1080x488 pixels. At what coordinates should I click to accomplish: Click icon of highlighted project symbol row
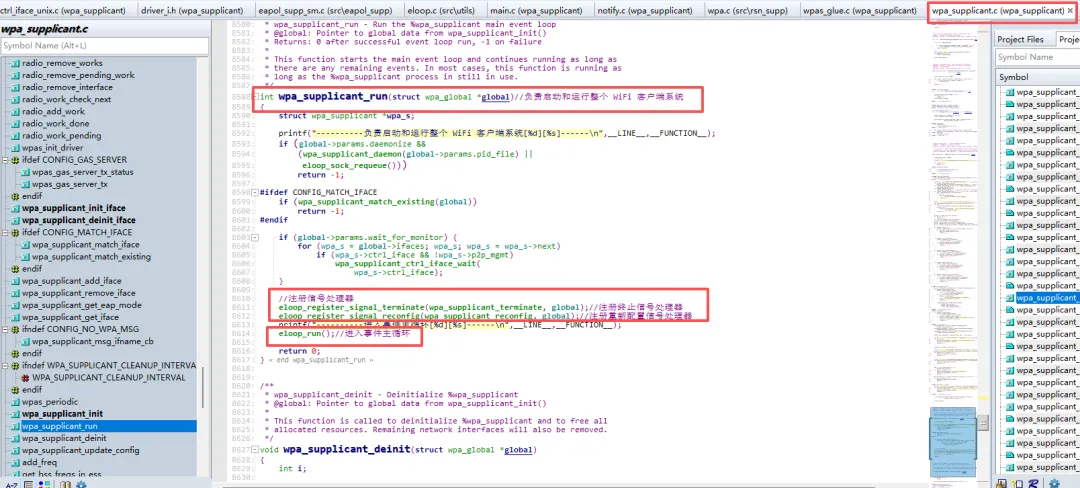coord(1009,298)
